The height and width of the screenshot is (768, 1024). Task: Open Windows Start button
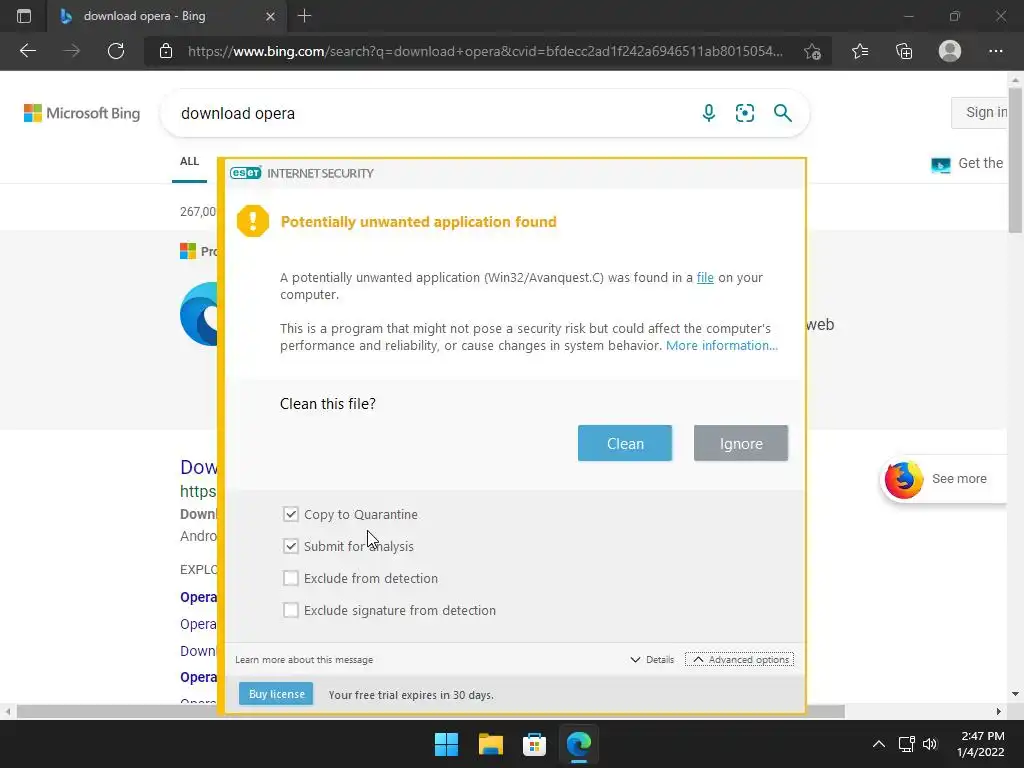pyautogui.click(x=447, y=744)
